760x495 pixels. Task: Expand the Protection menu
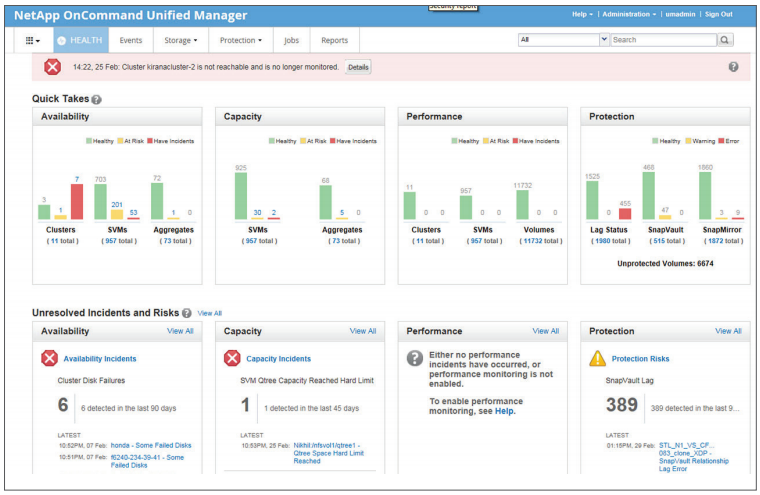coord(241,40)
